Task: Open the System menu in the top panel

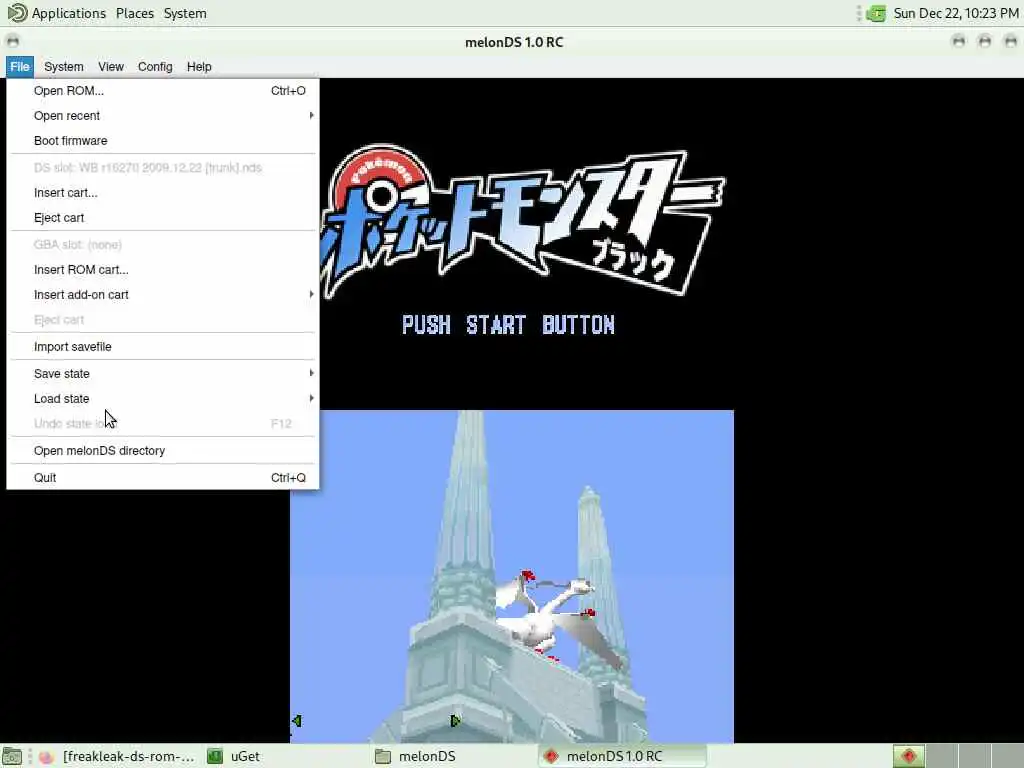Action: 185,13
